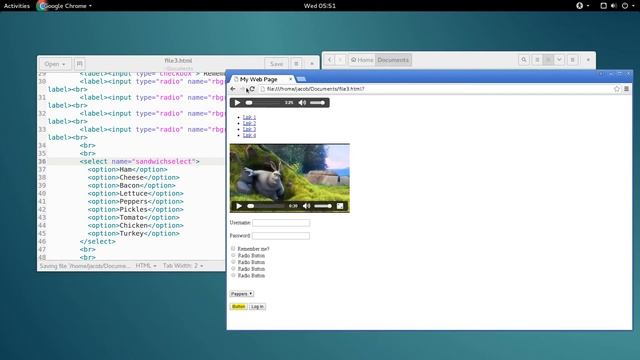Select Documents in Files path bar
The image size is (640, 360).
point(393,60)
